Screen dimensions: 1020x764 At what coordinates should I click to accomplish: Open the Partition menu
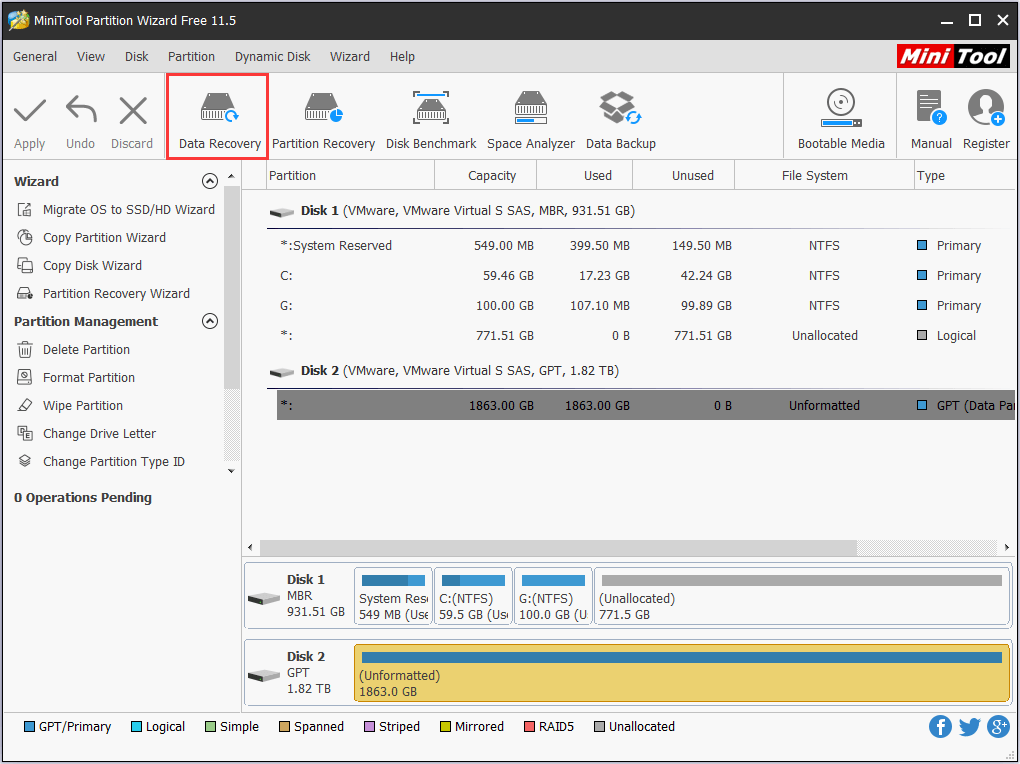tap(191, 57)
